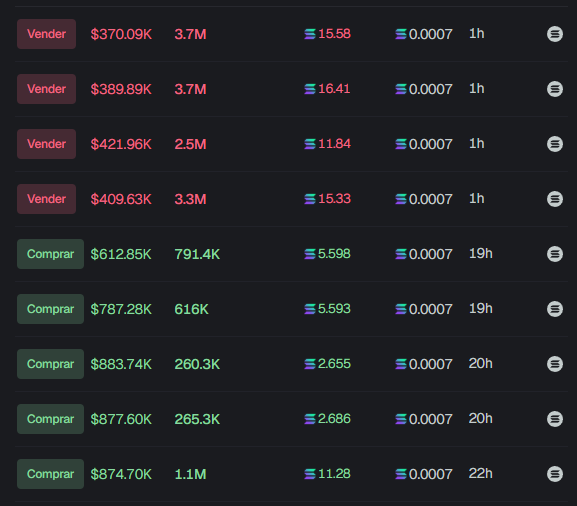Click the Vender badge in the $409.63K row

pyautogui.click(x=46, y=199)
